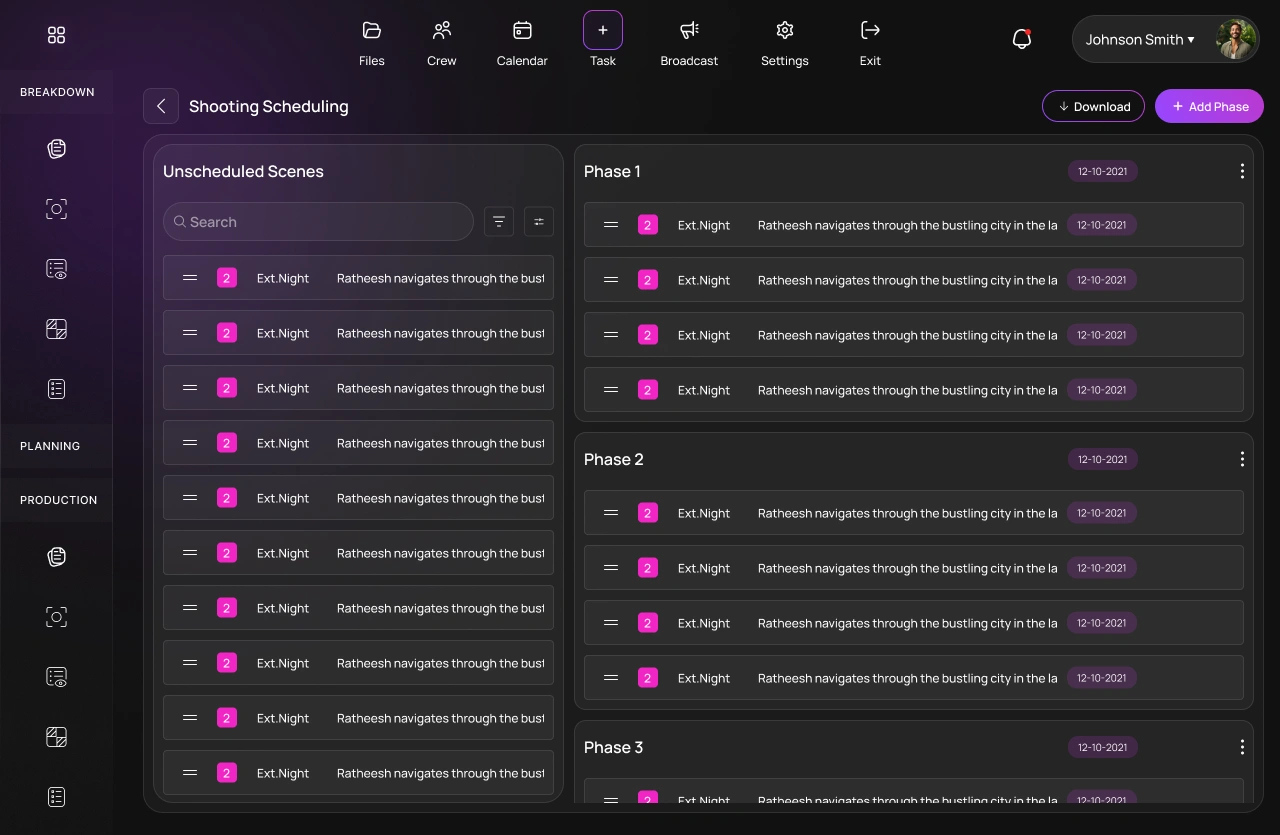Open the sliders adjustment control beside the filter

(x=538, y=221)
